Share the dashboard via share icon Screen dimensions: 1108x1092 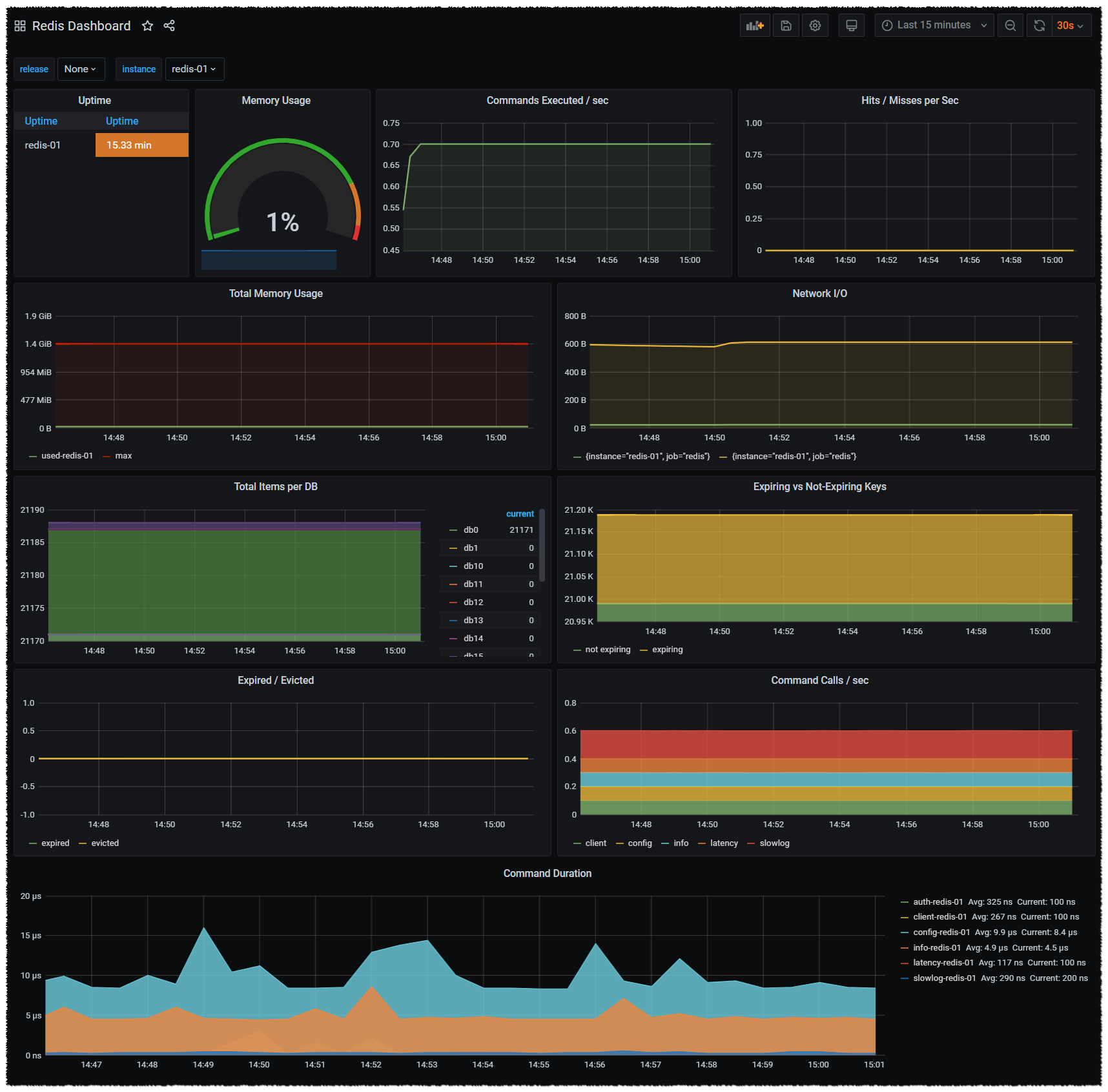(x=169, y=26)
